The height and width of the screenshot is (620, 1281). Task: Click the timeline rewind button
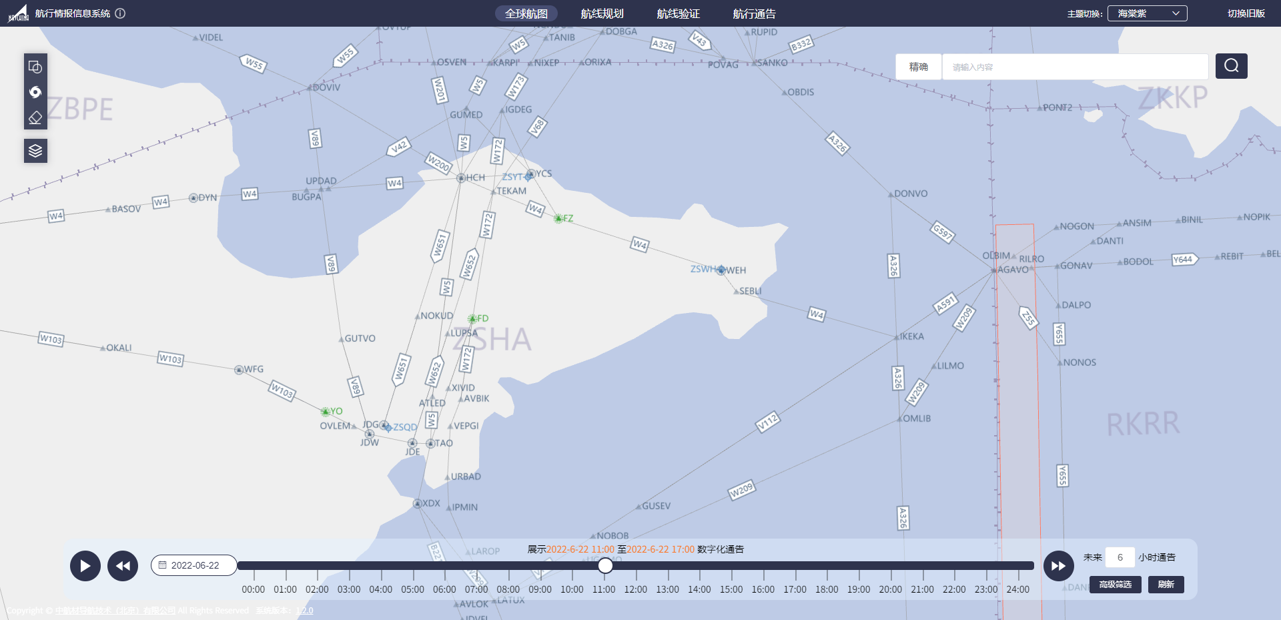[122, 566]
